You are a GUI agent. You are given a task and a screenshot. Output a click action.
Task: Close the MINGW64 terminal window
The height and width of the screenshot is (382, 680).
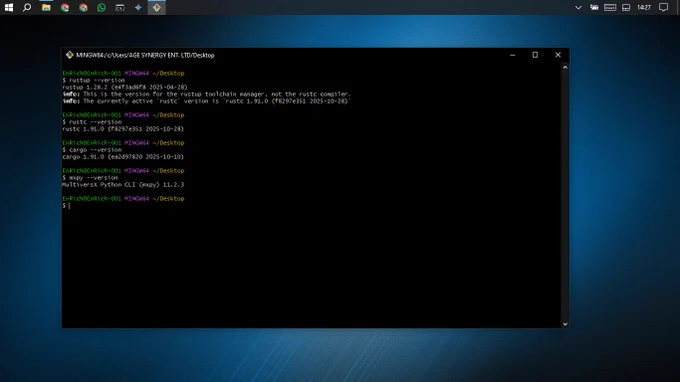pos(558,55)
